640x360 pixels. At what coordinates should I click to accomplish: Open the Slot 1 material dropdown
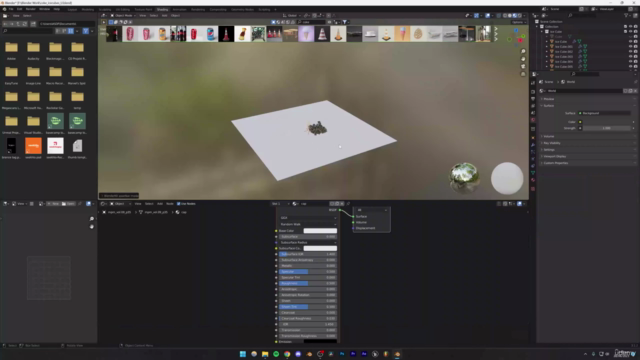[280, 204]
